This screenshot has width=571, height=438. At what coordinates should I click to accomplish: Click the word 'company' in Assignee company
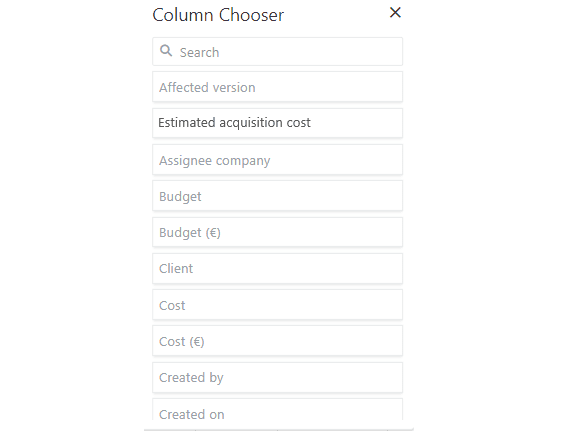coord(243,161)
